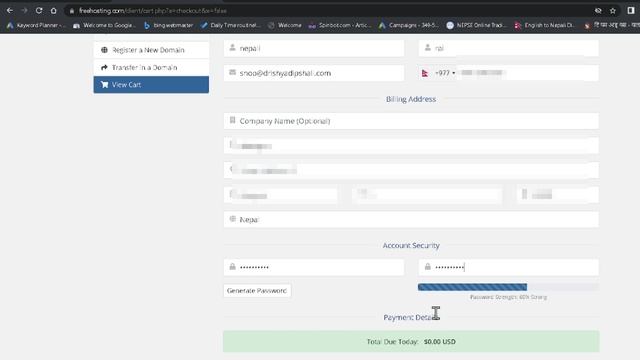This screenshot has width=640, height=360.
Task: Open the Nepal country dropdown
Action: tap(411, 220)
